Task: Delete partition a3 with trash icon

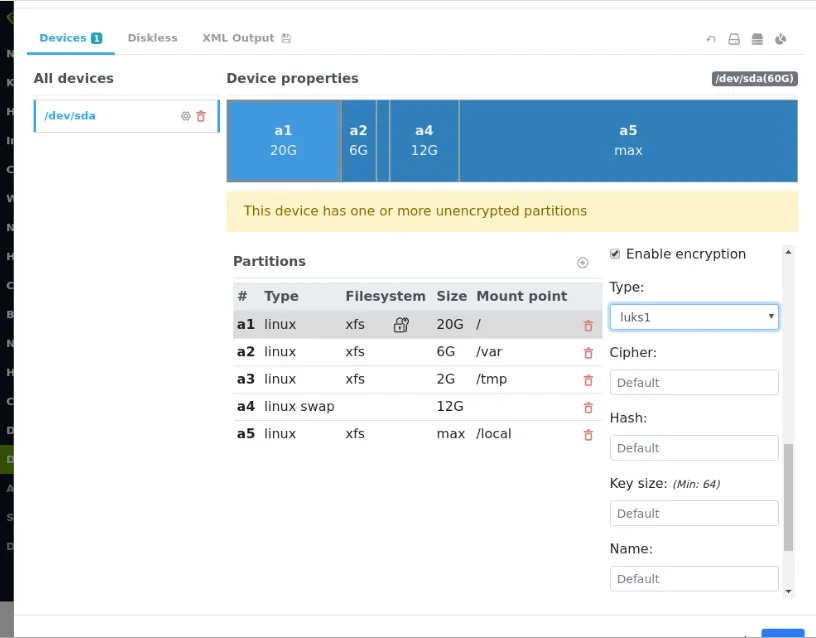Action: click(588, 380)
